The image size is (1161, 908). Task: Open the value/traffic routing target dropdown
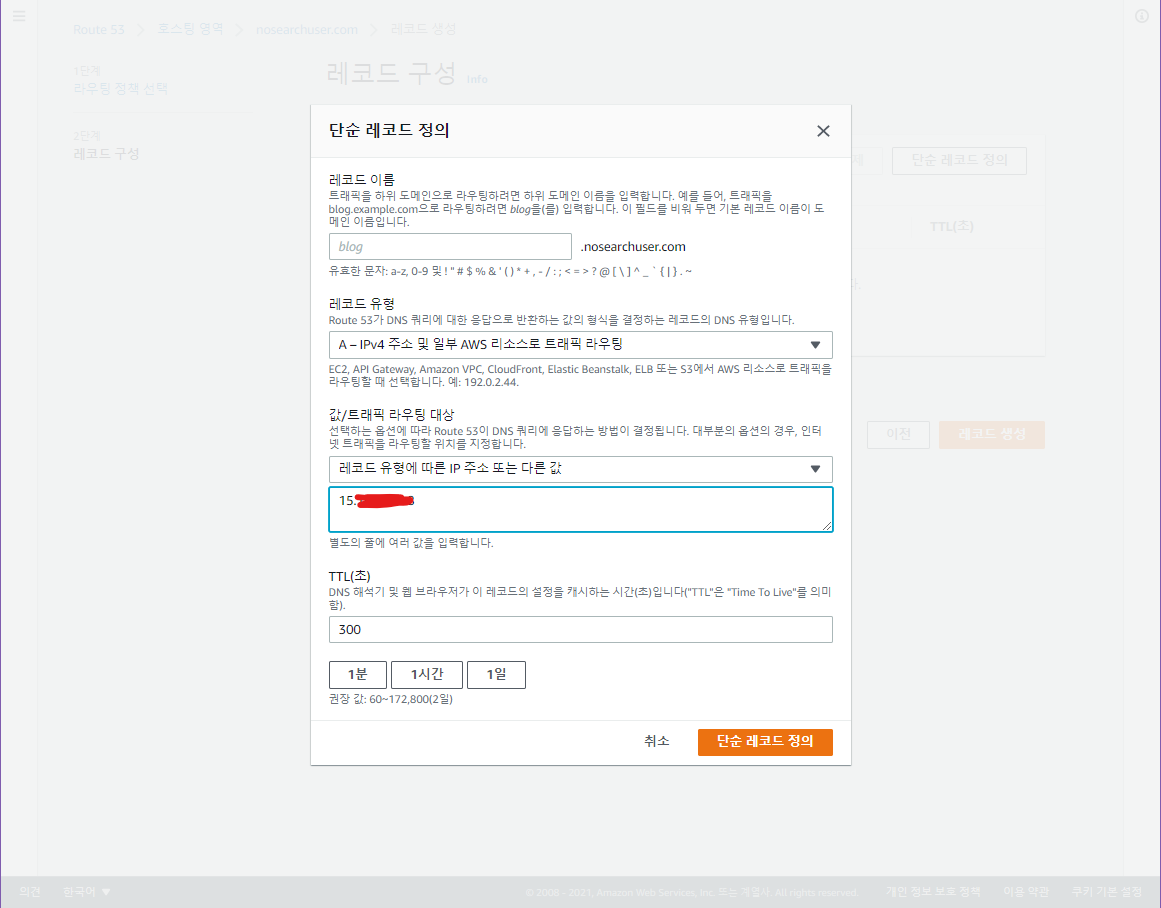580,469
